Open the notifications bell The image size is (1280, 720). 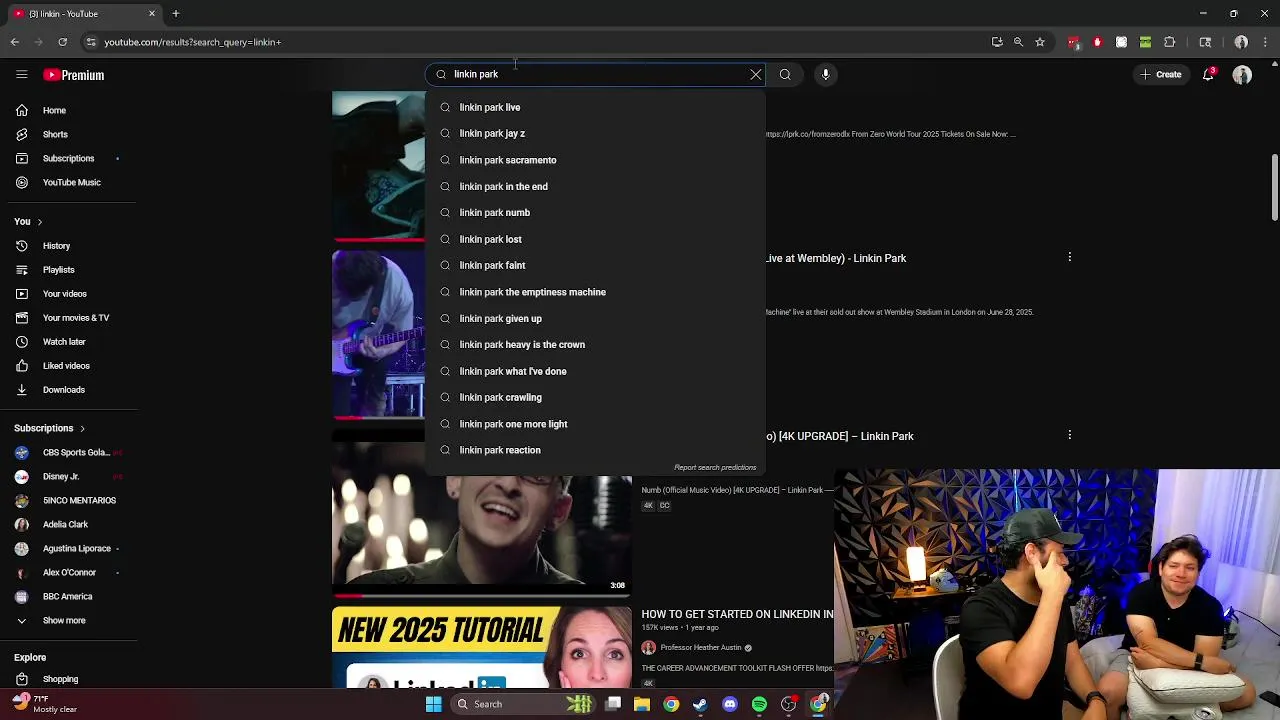pyautogui.click(x=1209, y=75)
